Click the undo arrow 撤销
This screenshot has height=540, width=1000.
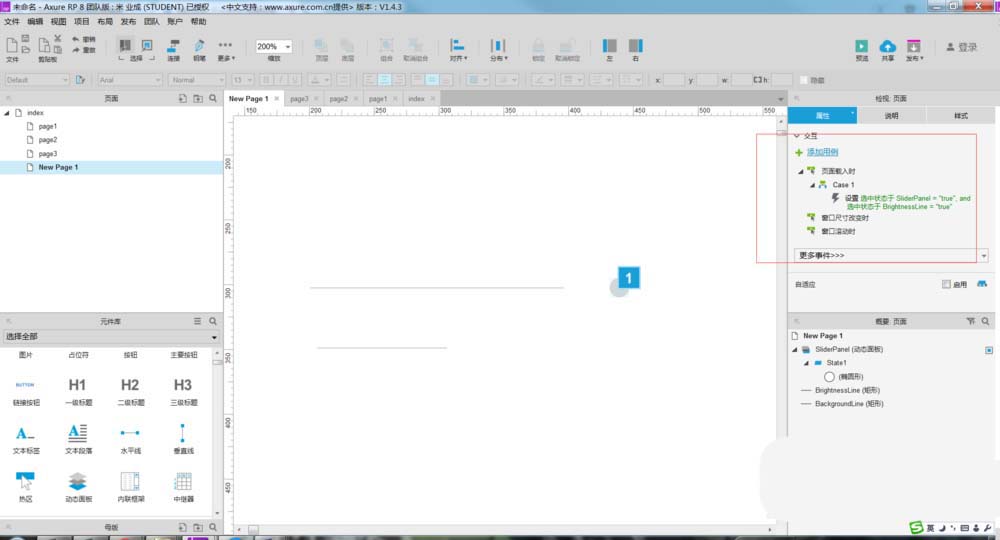tap(83, 40)
